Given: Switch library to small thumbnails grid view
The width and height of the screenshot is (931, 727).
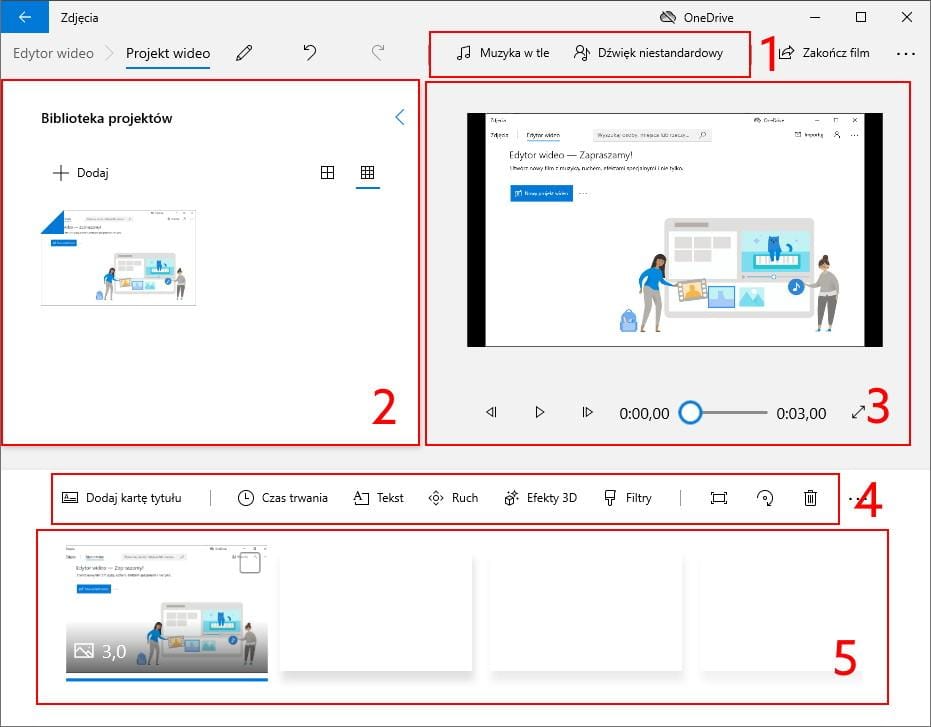Looking at the screenshot, I should pyautogui.click(x=367, y=173).
